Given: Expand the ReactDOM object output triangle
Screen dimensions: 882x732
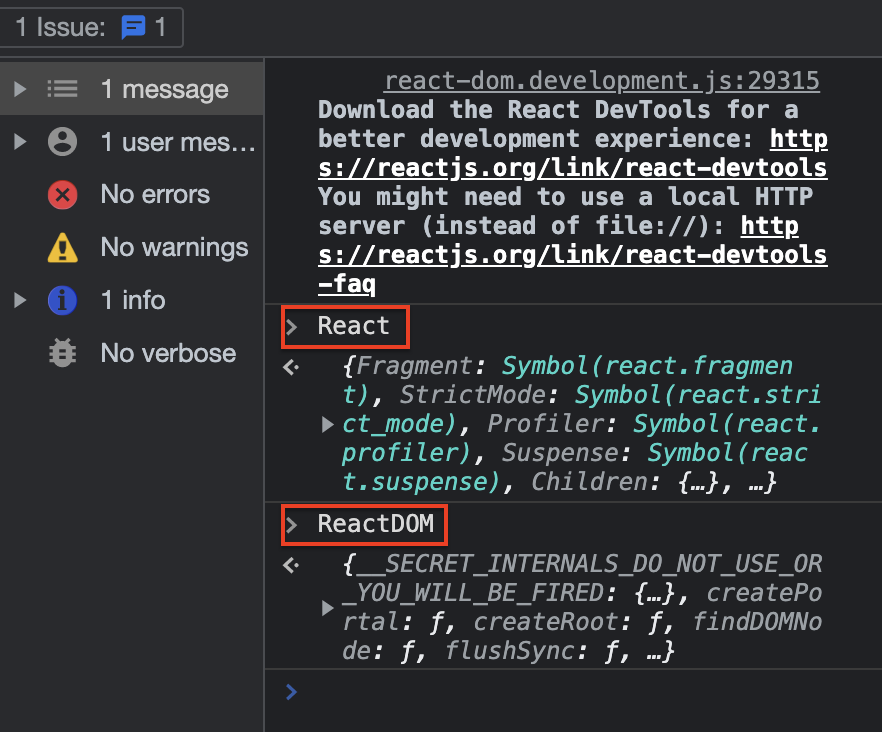Looking at the screenshot, I should (327, 608).
